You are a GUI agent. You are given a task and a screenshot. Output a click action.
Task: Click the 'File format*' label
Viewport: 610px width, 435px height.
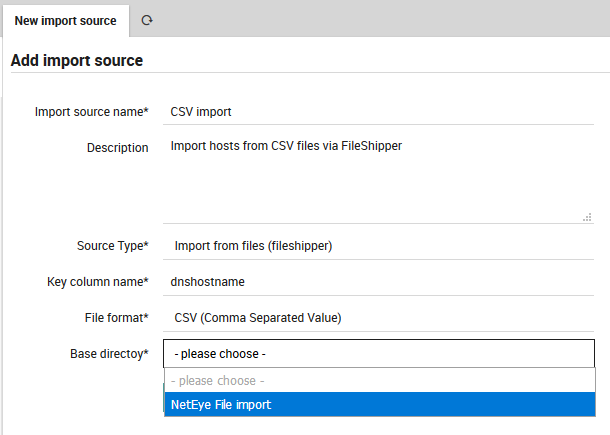pyautogui.click(x=116, y=318)
